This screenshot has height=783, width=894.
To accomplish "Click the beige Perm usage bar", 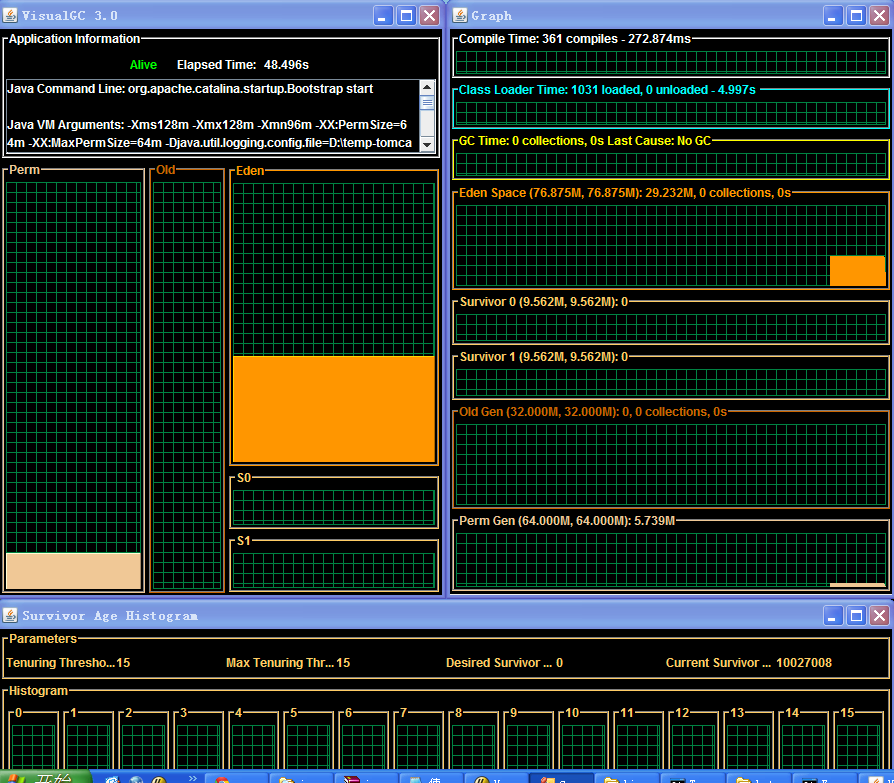I will 73,571.
